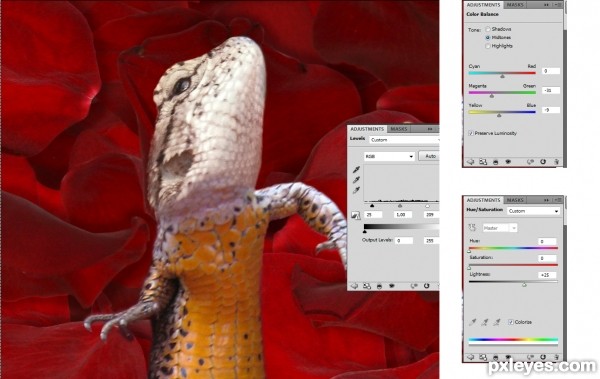
Task: Click the Levels black input slider triangle
Action: 372,206
